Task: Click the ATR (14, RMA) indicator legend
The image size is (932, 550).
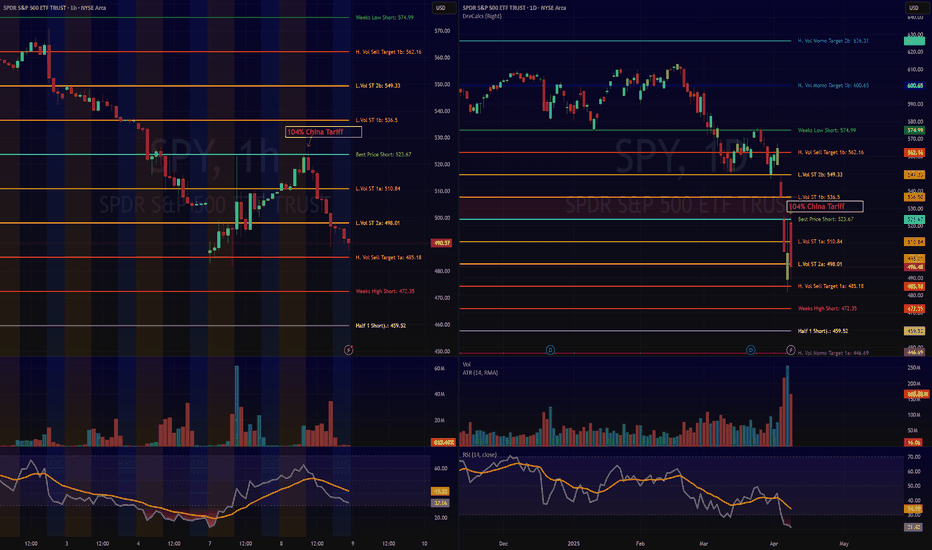Action: 480,373
